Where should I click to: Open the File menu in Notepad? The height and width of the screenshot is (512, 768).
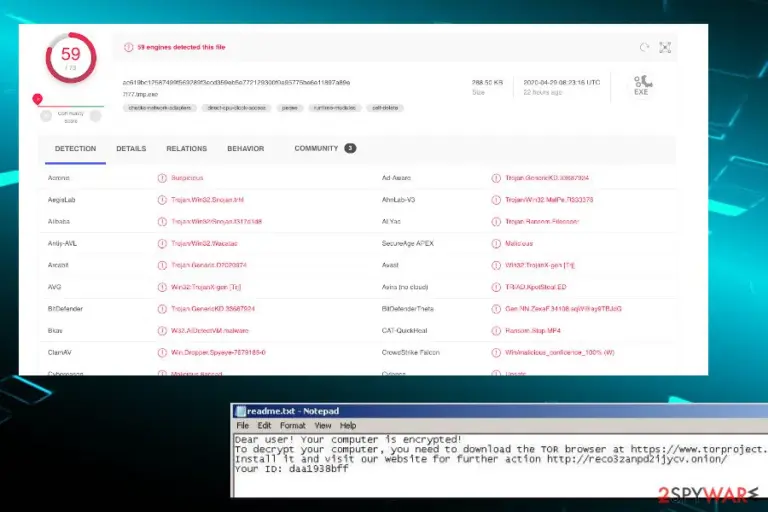[x=242, y=426]
